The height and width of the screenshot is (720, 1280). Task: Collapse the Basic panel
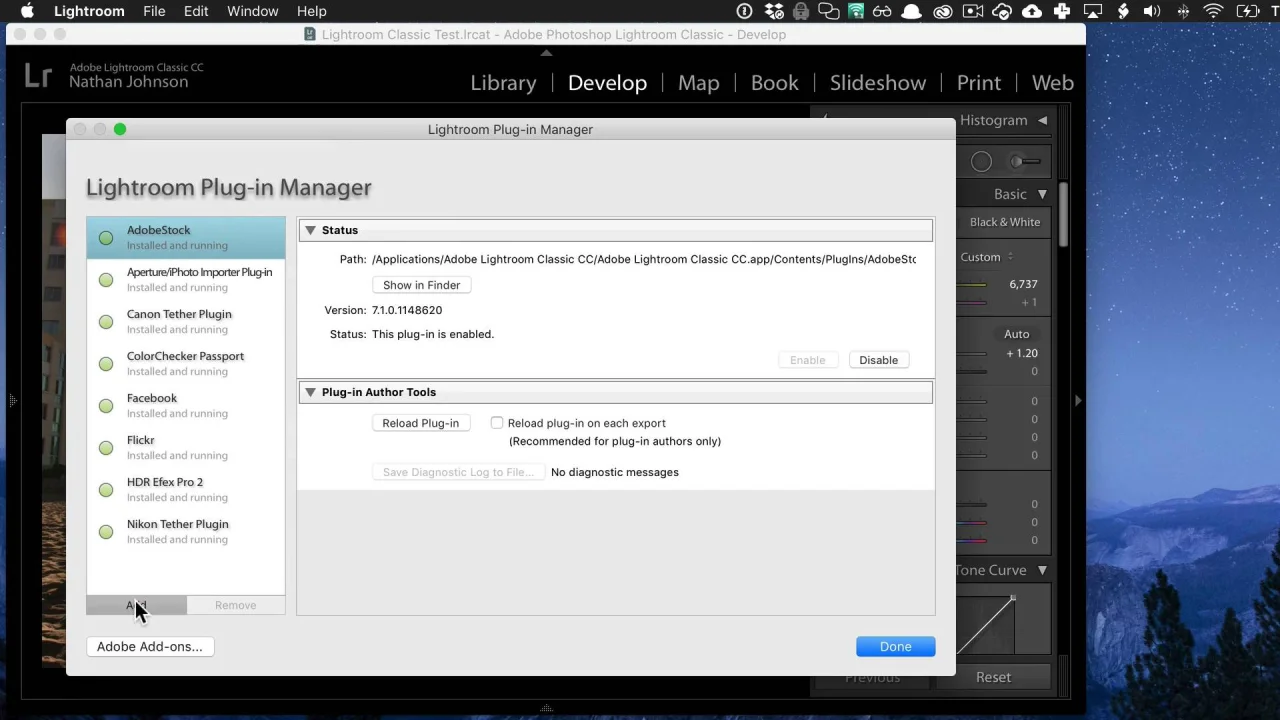(x=1042, y=194)
